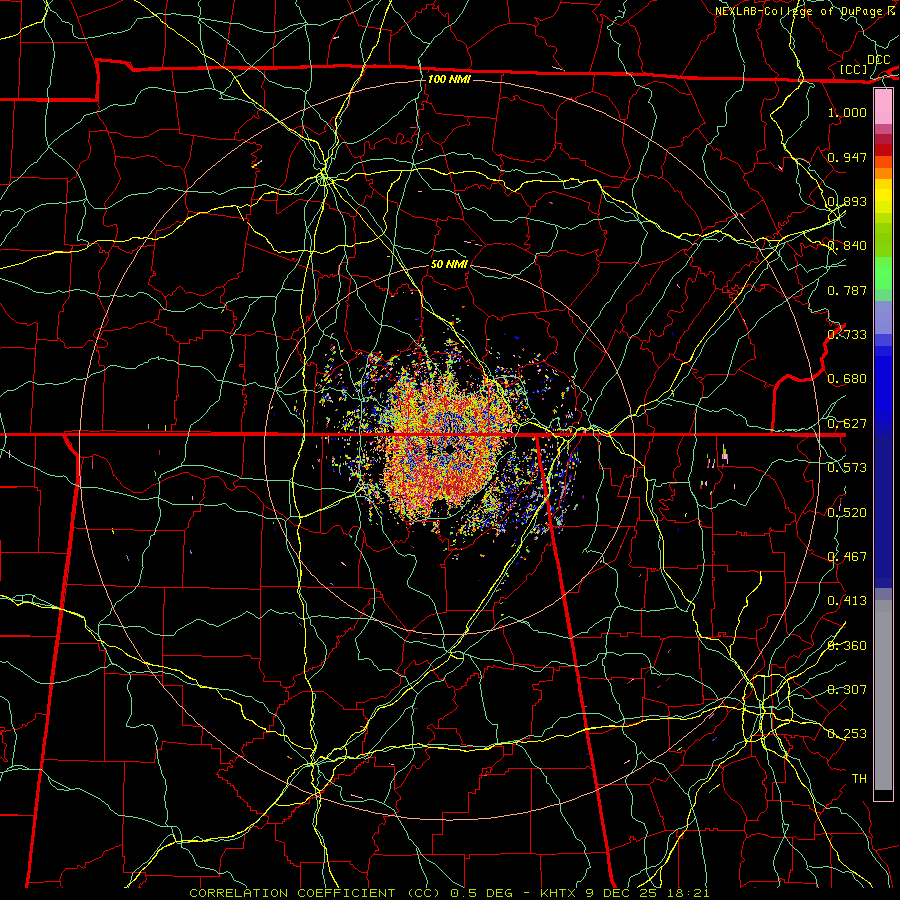Screen dimensions: 900x900
Task: Click the black radar site hole at echo center
Action: 449,448
